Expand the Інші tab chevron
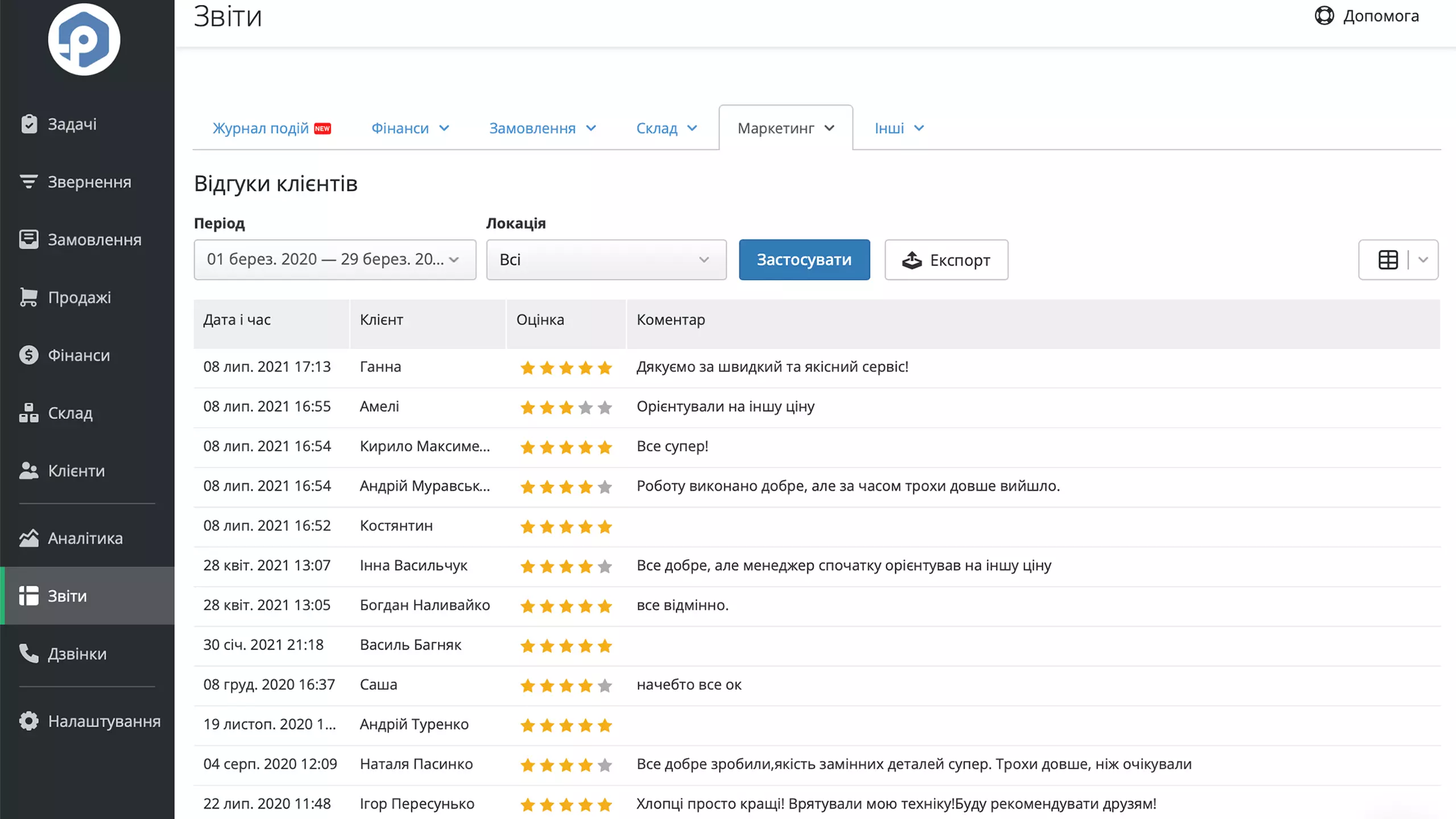The image size is (1456, 819). pyautogui.click(x=919, y=129)
